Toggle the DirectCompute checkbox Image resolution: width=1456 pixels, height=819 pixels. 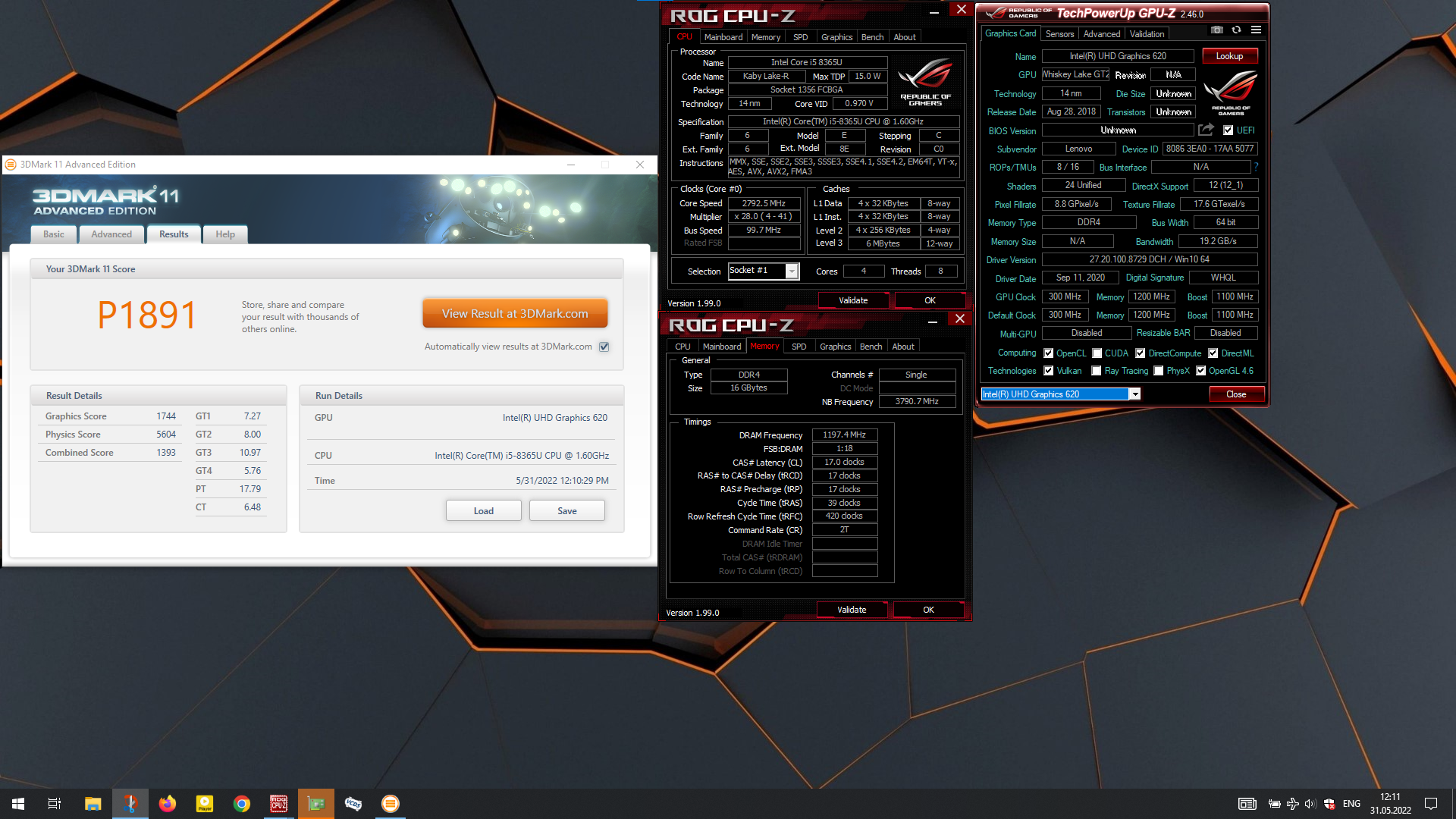tap(1140, 353)
